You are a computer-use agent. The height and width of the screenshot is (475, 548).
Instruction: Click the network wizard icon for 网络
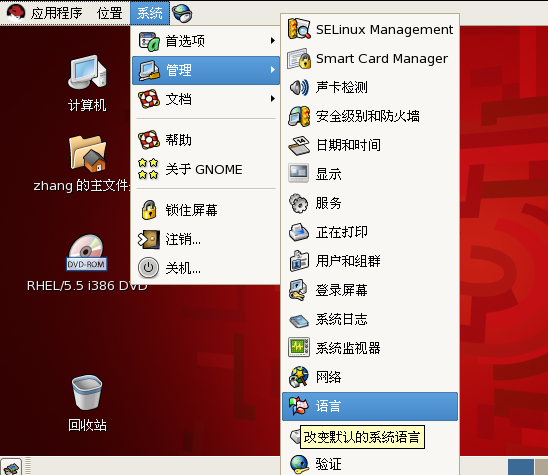pos(299,377)
